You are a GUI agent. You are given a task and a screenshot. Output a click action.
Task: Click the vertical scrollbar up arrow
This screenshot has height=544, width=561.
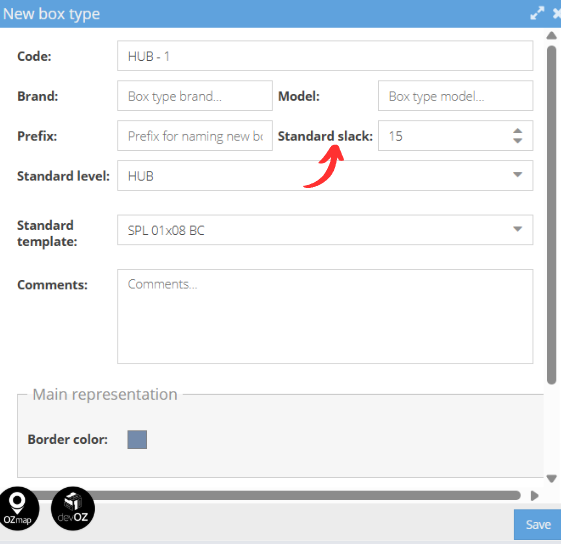[x=551, y=35]
